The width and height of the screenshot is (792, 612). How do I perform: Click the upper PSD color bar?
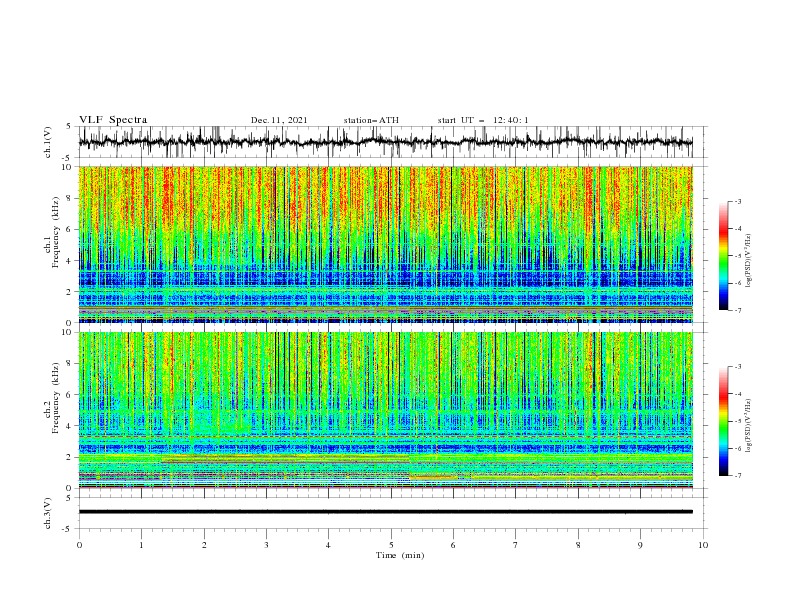tap(723, 256)
